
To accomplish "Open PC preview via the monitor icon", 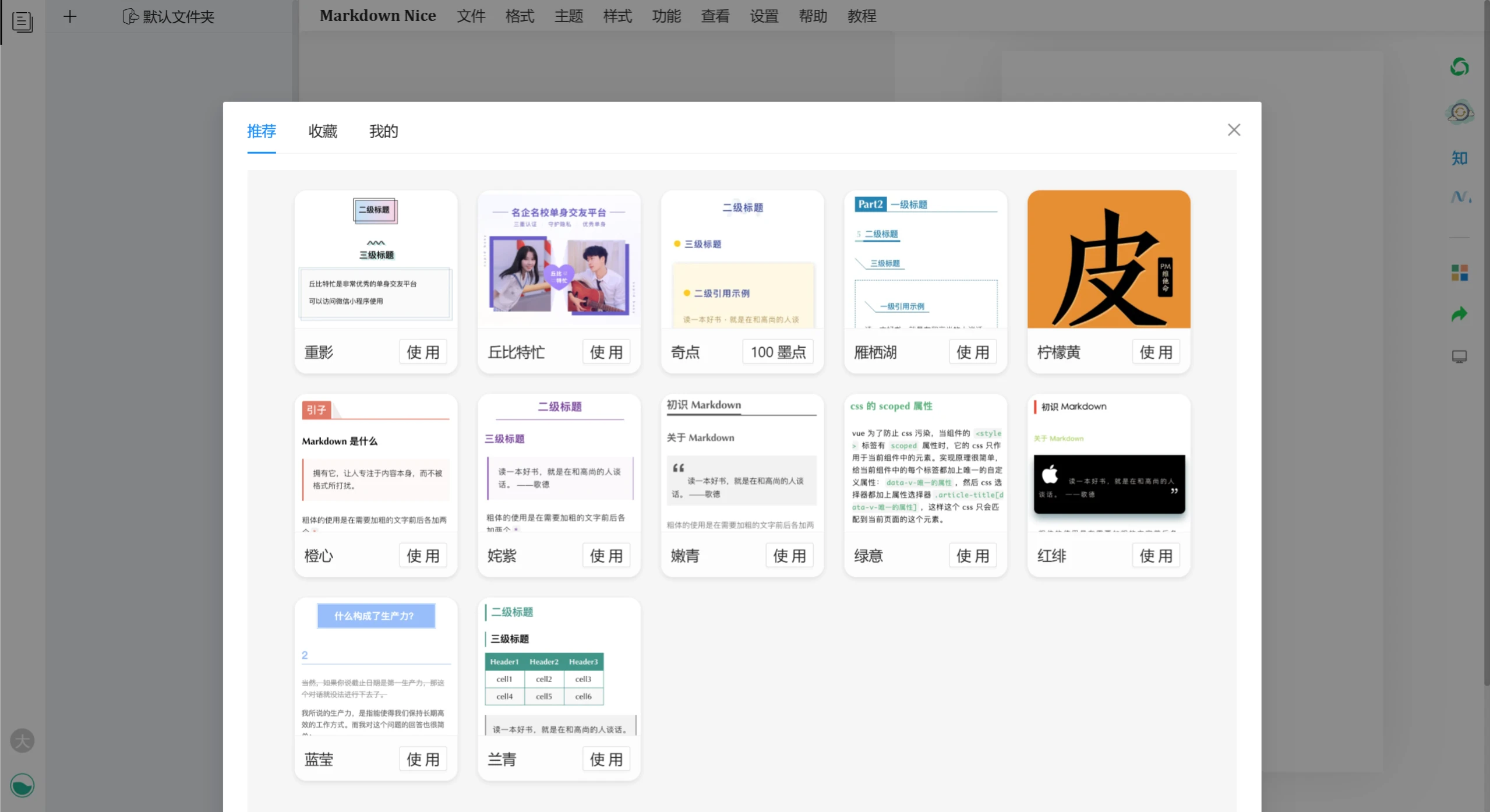I will click(x=1459, y=356).
